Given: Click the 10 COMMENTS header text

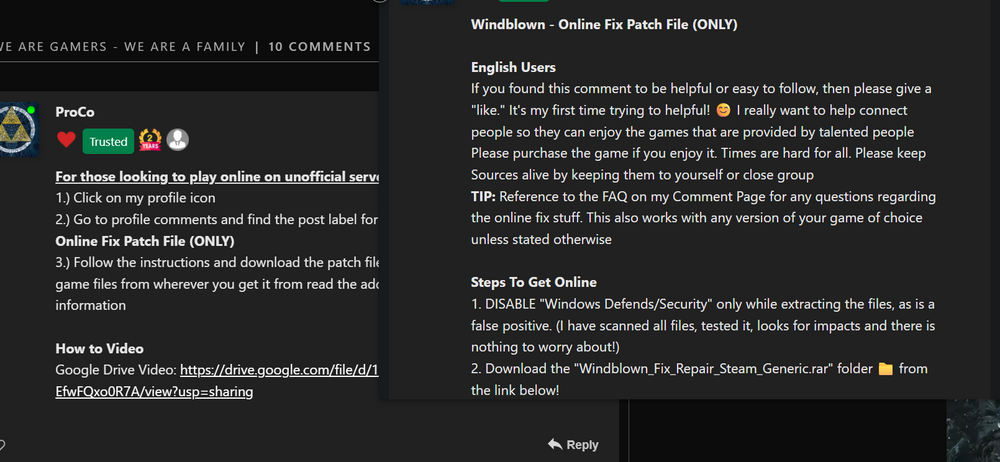Looking at the screenshot, I should (x=320, y=47).
